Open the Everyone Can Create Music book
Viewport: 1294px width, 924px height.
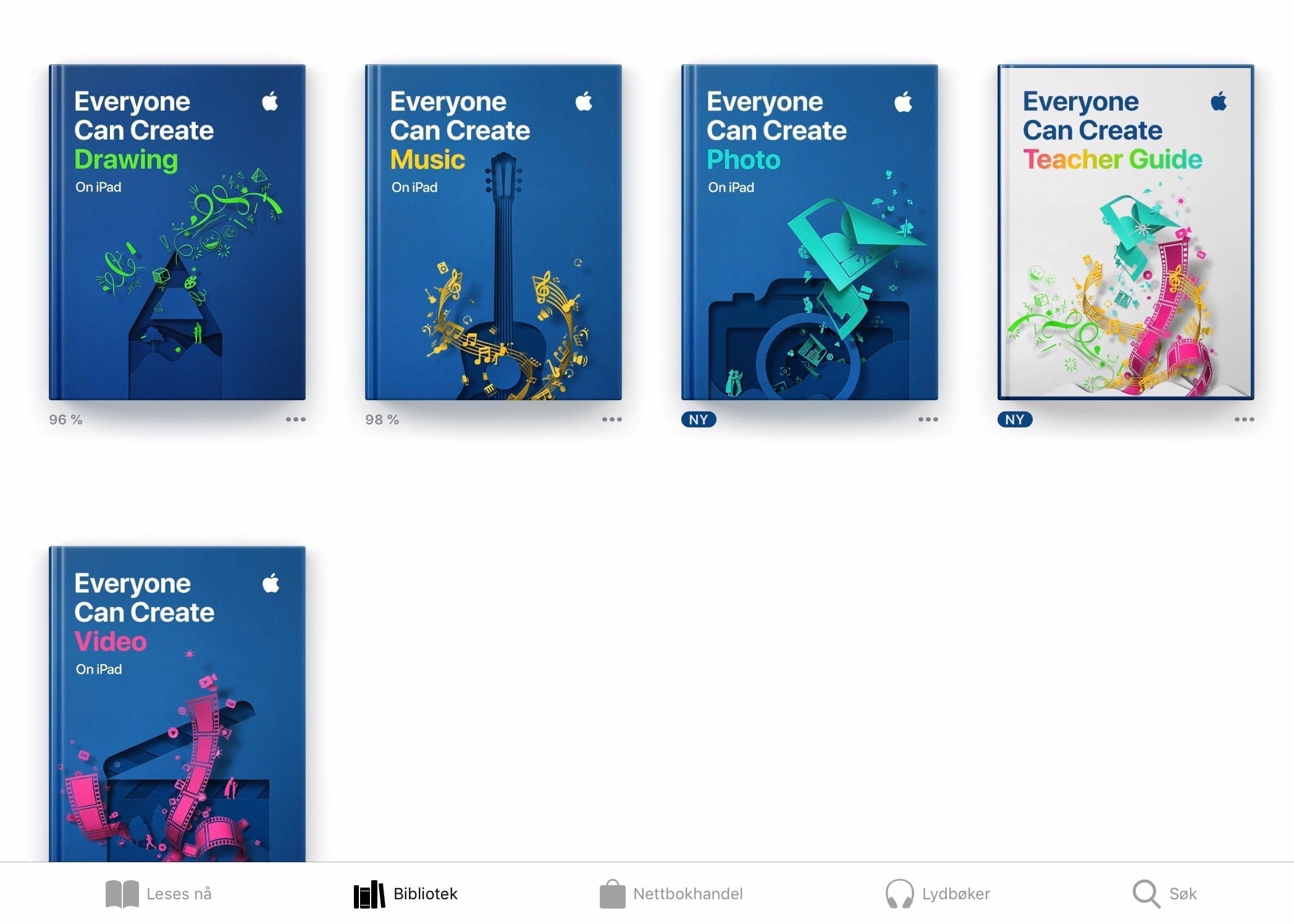pos(494,232)
